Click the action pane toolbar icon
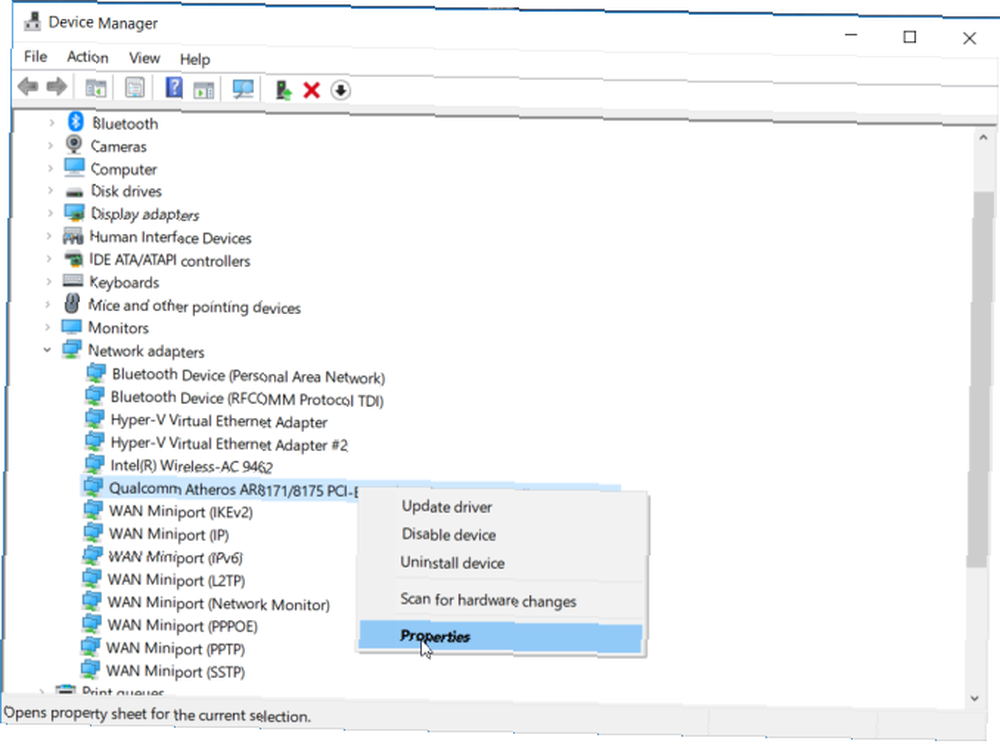 point(203,89)
